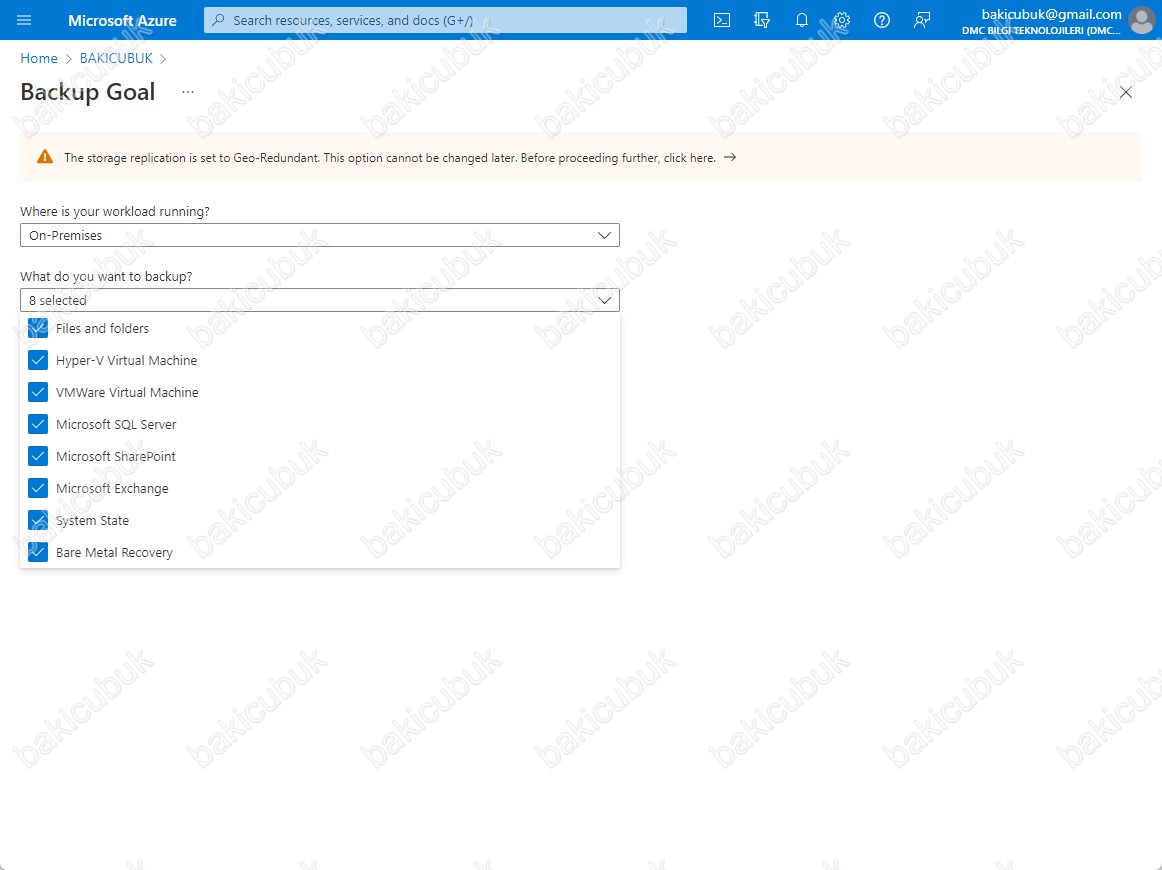The width and height of the screenshot is (1162, 870).
Task: Click the 'Backup Goal' page title
Action: pos(87,92)
